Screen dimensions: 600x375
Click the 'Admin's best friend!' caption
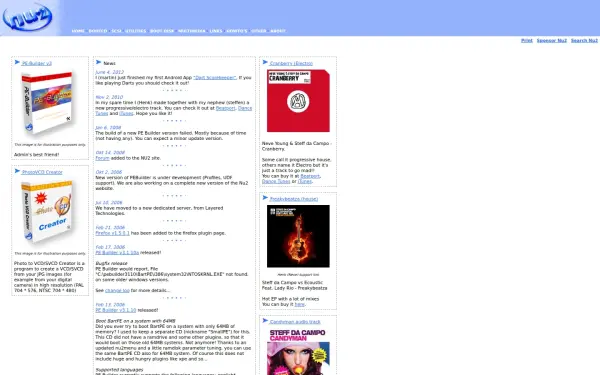coord(36,155)
